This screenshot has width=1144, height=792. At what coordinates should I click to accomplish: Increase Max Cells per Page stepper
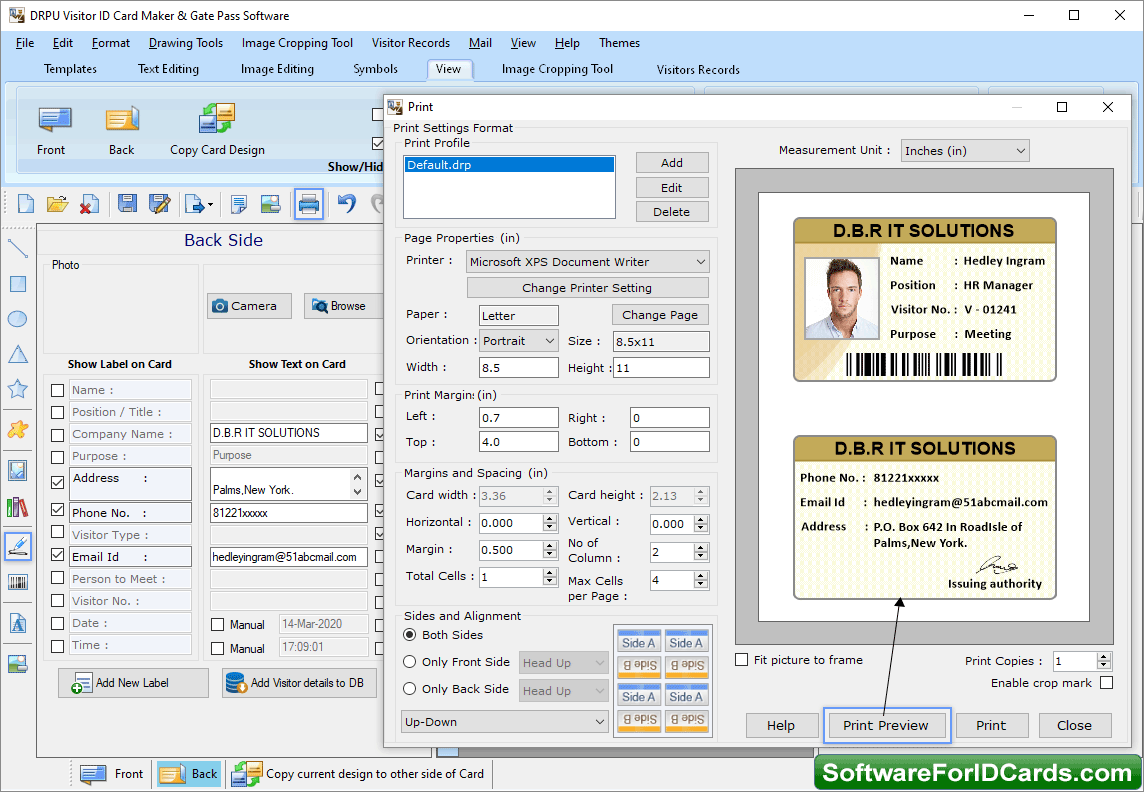[x=701, y=575]
